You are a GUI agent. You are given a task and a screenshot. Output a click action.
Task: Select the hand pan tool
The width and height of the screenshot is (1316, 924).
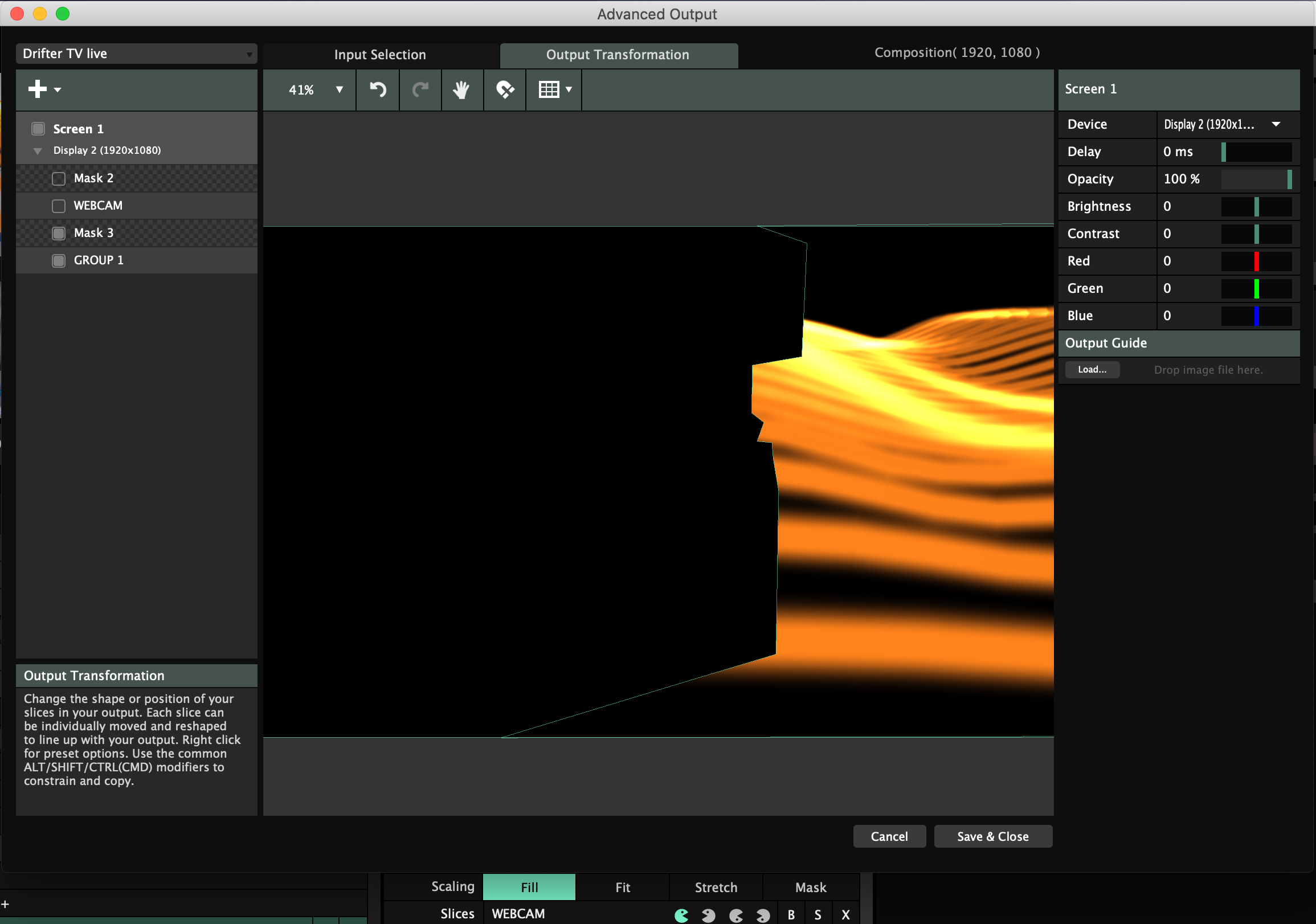461,89
